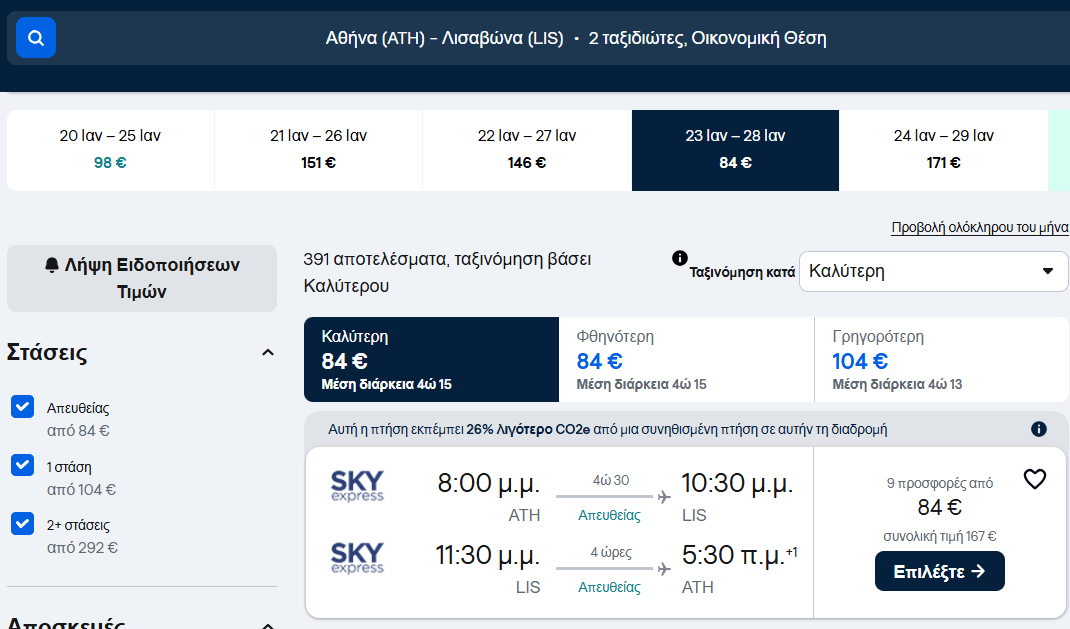This screenshot has width=1070, height=629.
Task: Uncheck the Απευθείας direct flights checkbox
Action: click(23, 407)
